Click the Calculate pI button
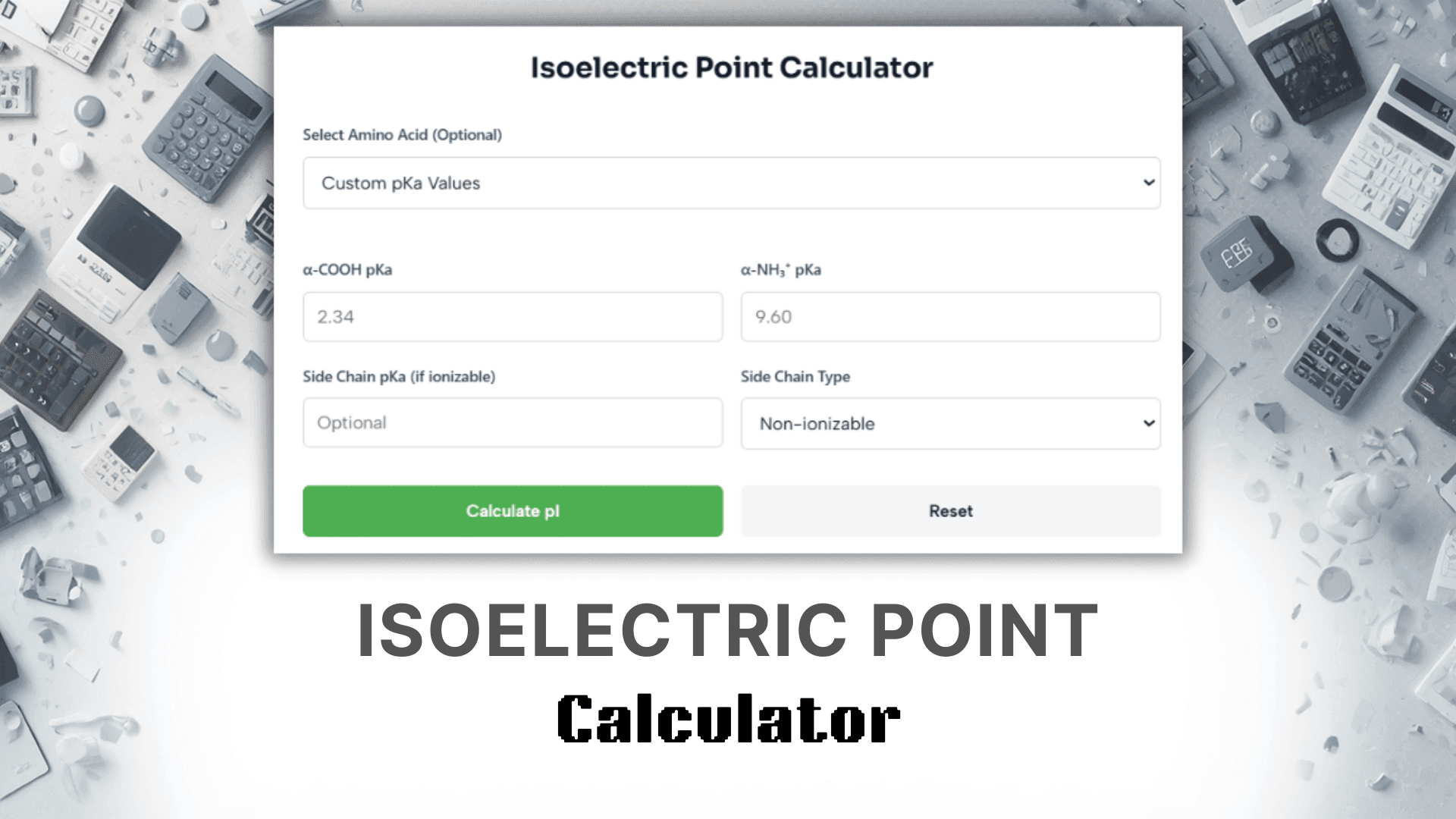The height and width of the screenshot is (819, 1456). 513,511
